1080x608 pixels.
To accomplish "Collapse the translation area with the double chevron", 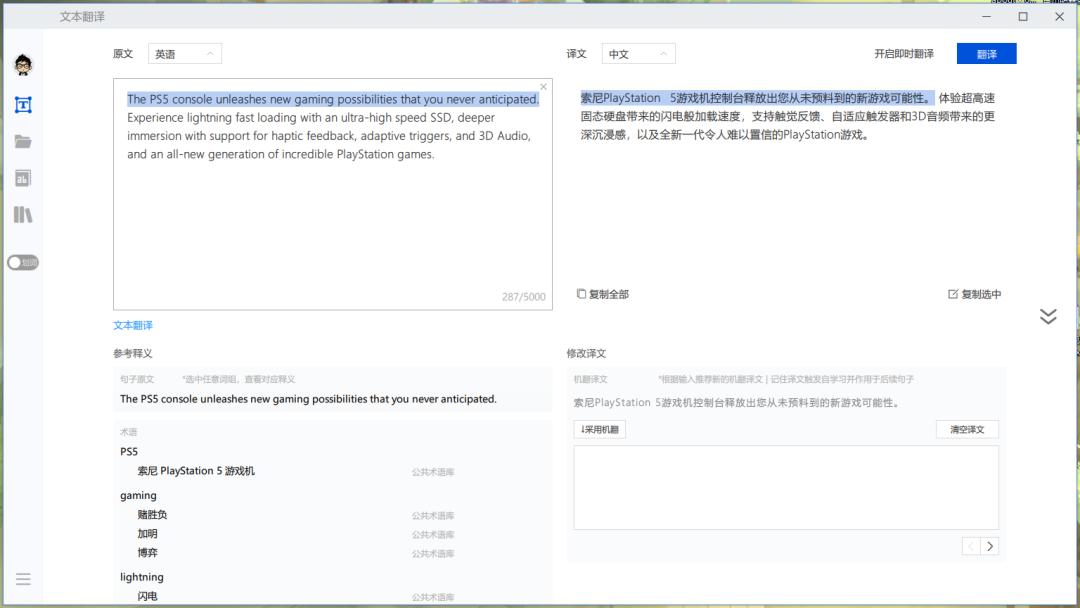I will coord(1048,316).
